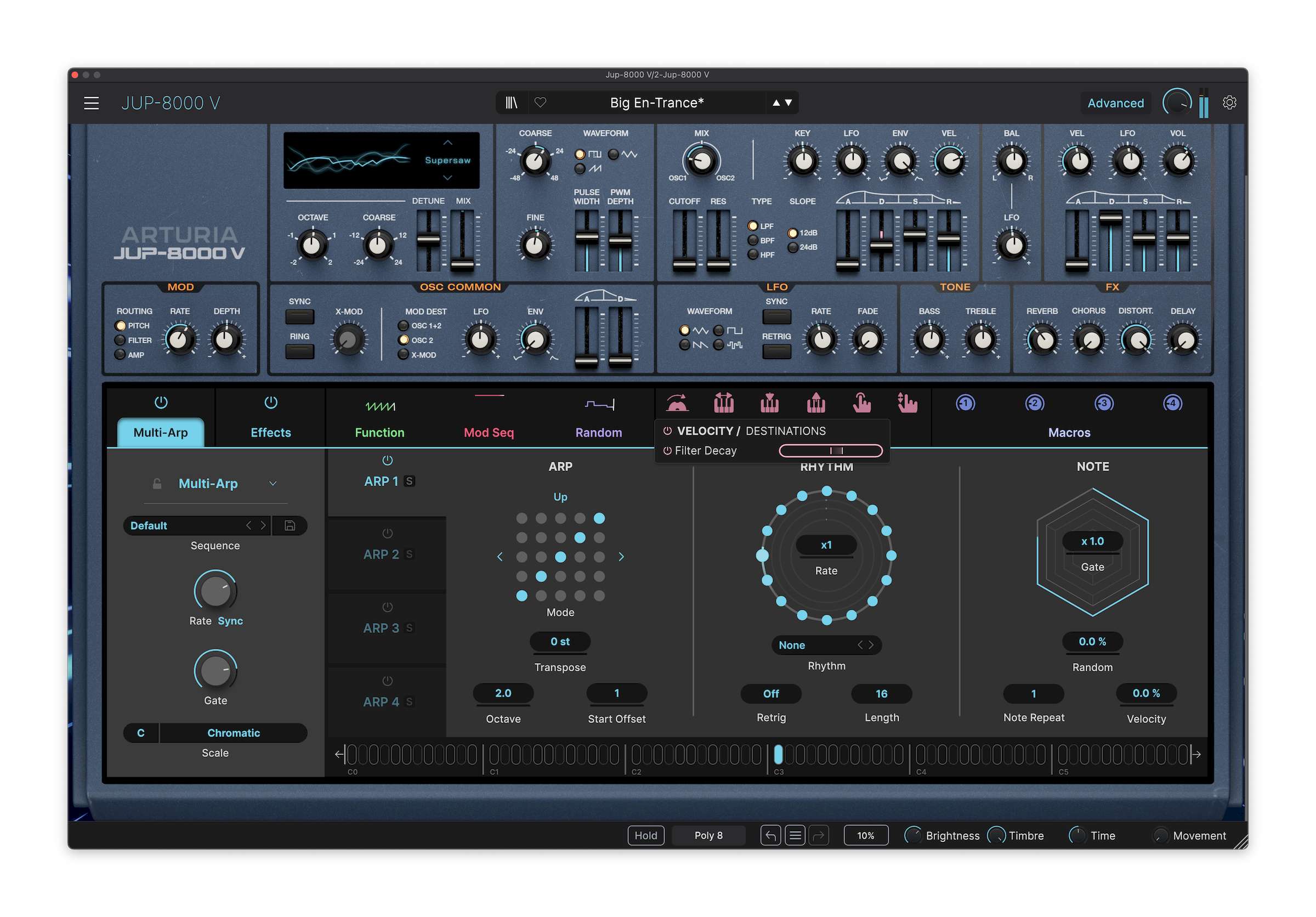1316x917 pixels.
Task: Click the Transpose 0 st value field
Action: coord(559,642)
